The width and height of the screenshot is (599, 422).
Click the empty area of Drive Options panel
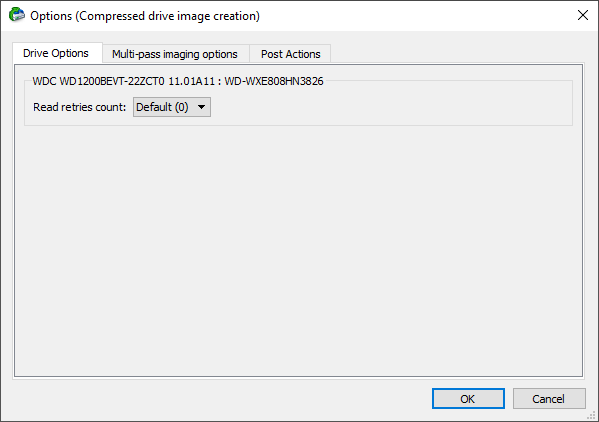298,248
